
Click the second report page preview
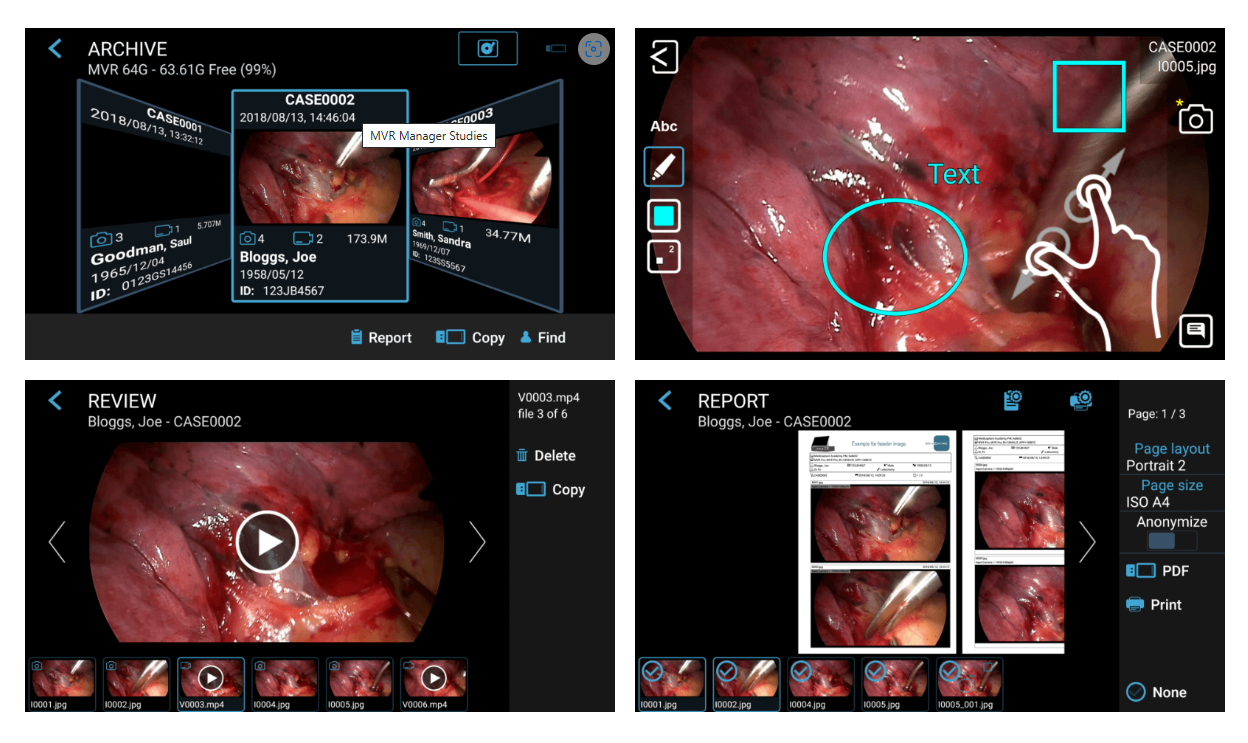[x=1015, y=542]
